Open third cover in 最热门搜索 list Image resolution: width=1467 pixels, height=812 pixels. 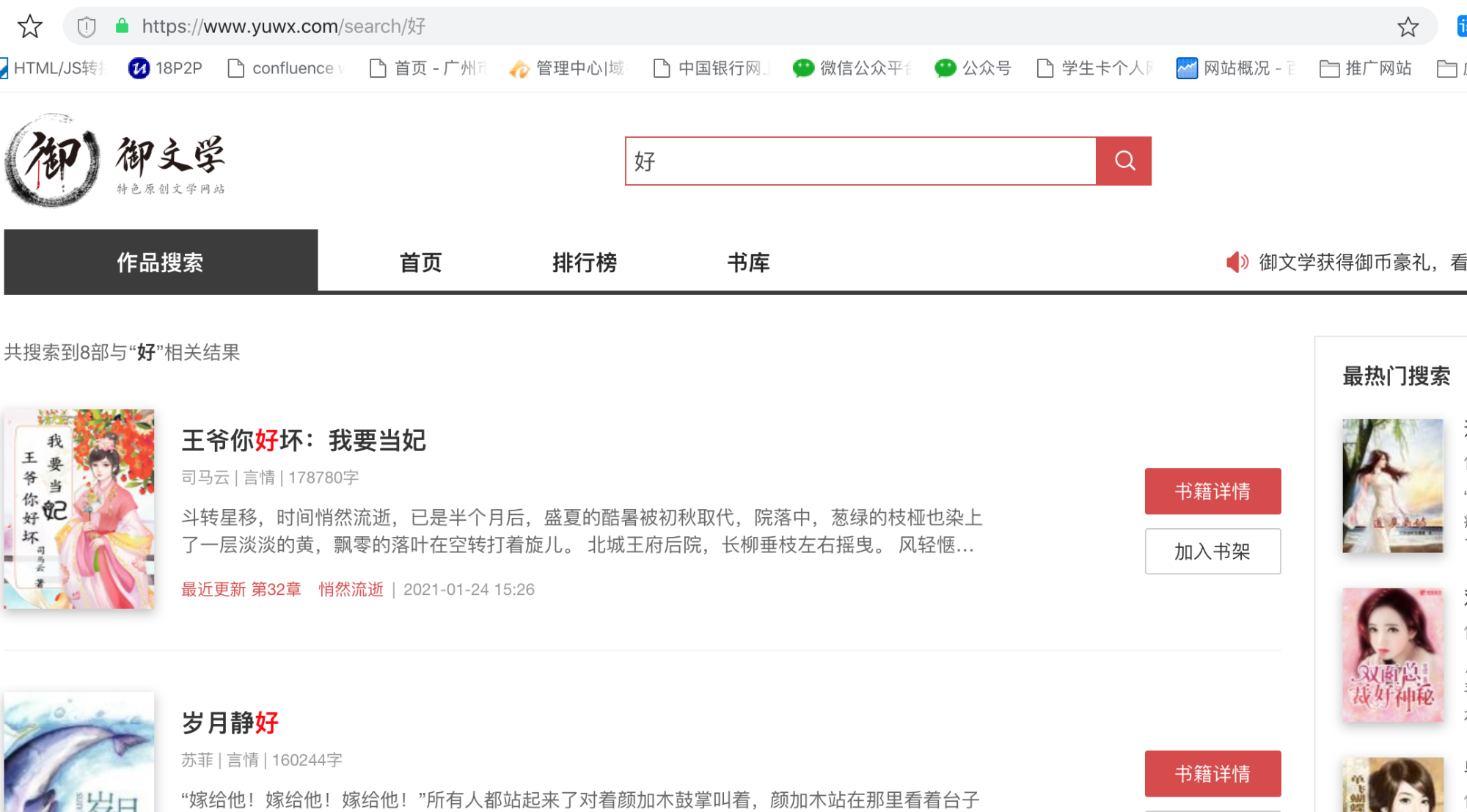pos(1392,785)
